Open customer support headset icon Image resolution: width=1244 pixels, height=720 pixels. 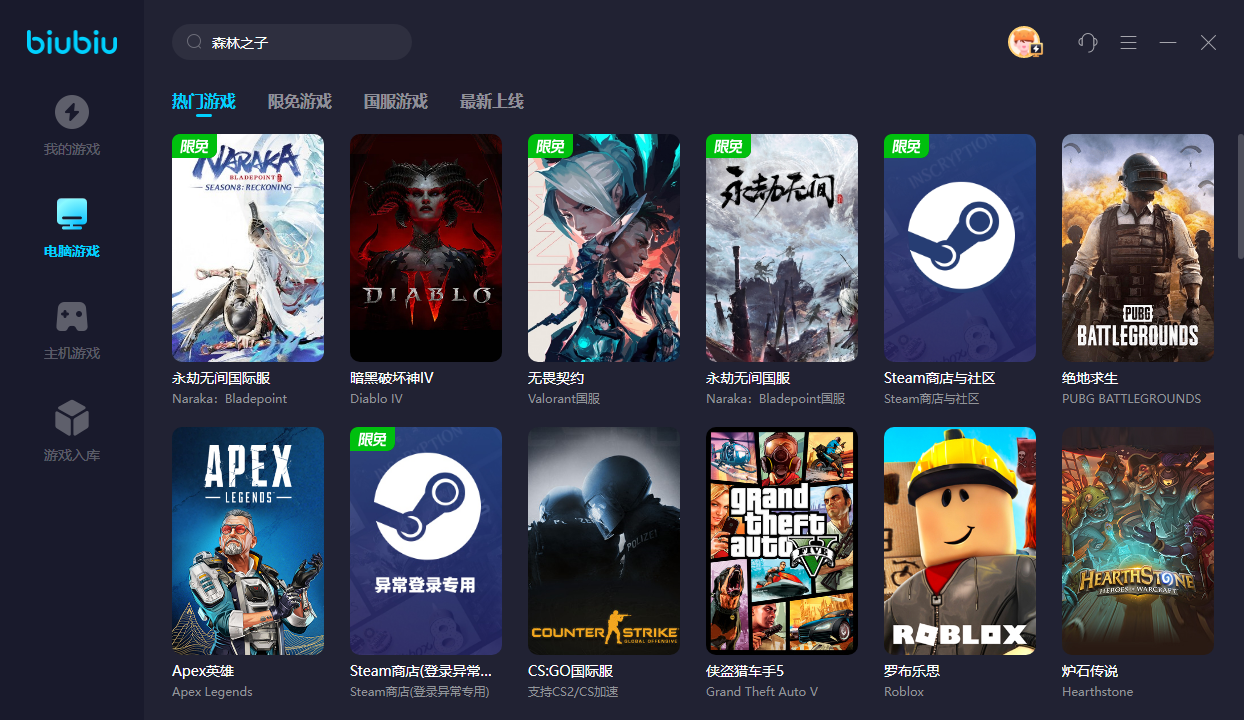[1088, 42]
